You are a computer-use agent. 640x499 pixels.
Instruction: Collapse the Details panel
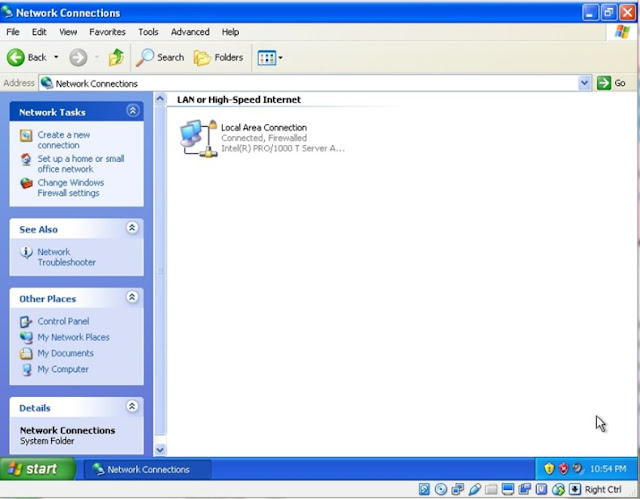[132, 406]
